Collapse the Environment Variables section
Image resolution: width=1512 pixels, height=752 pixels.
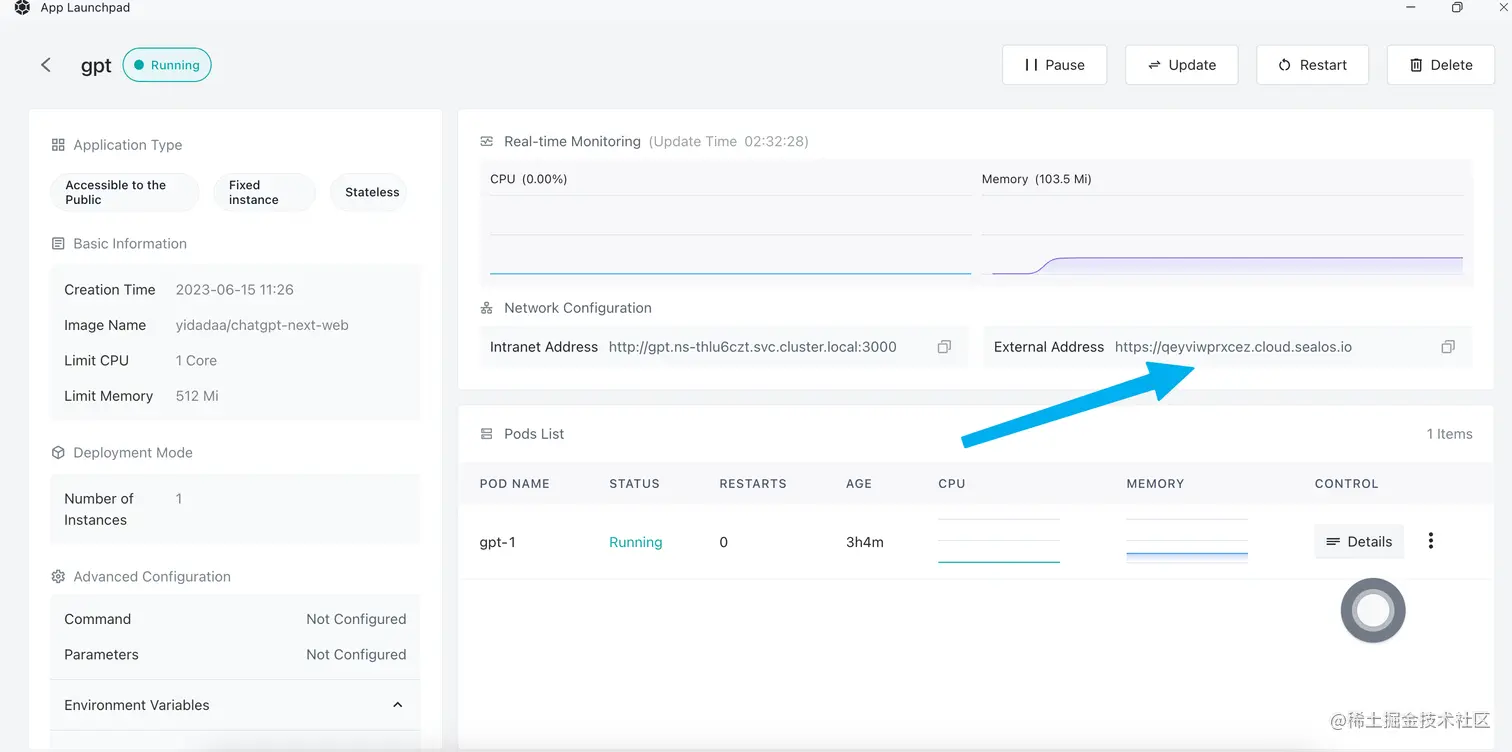pyautogui.click(x=397, y=705)
